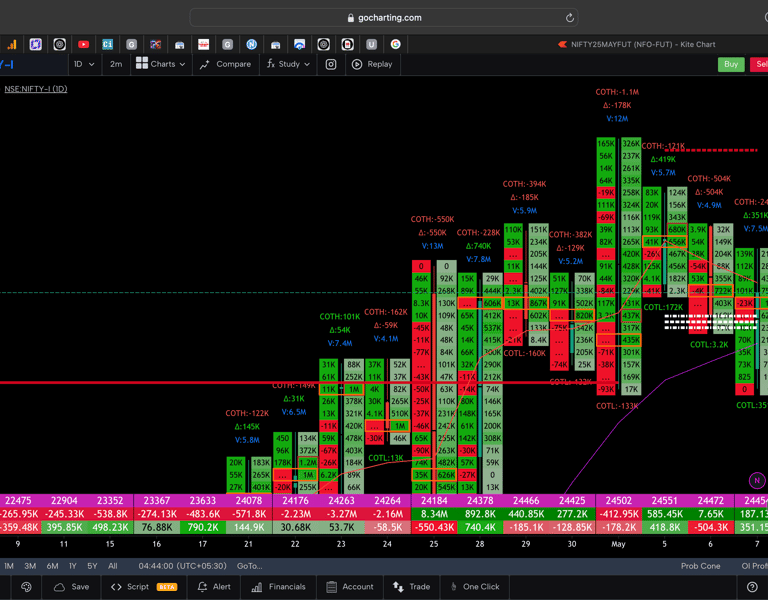Expand the Charts dropdown arrow
Image resolution: width=768 pixels, height=600 pixels.
(x=183, y=64)
